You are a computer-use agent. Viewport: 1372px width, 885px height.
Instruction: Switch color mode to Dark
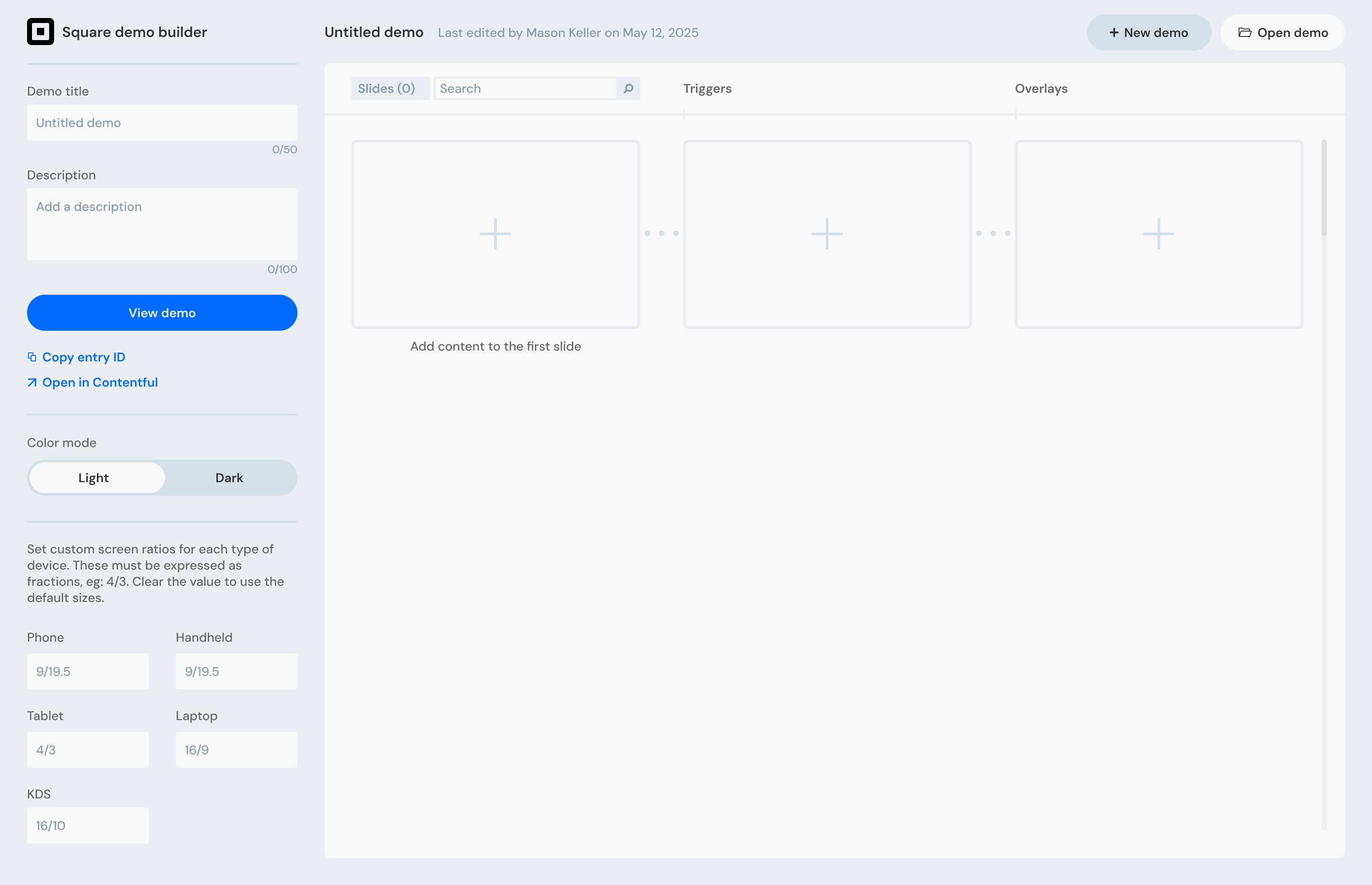(x=229, y=477)
